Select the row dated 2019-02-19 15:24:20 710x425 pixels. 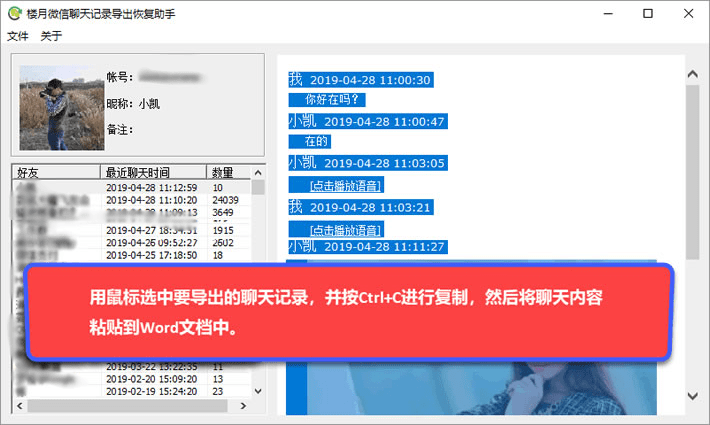(131, 392)
